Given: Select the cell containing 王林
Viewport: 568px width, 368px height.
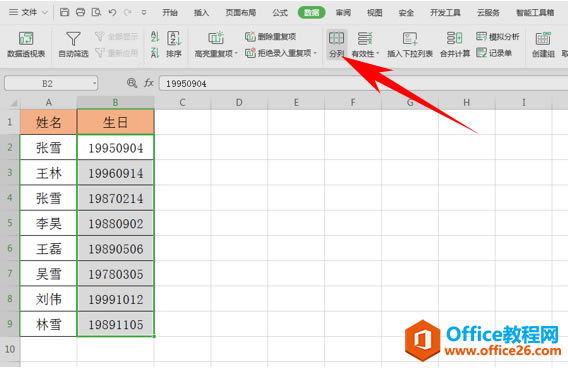Looking at the screenshot, I should (49, 173).
